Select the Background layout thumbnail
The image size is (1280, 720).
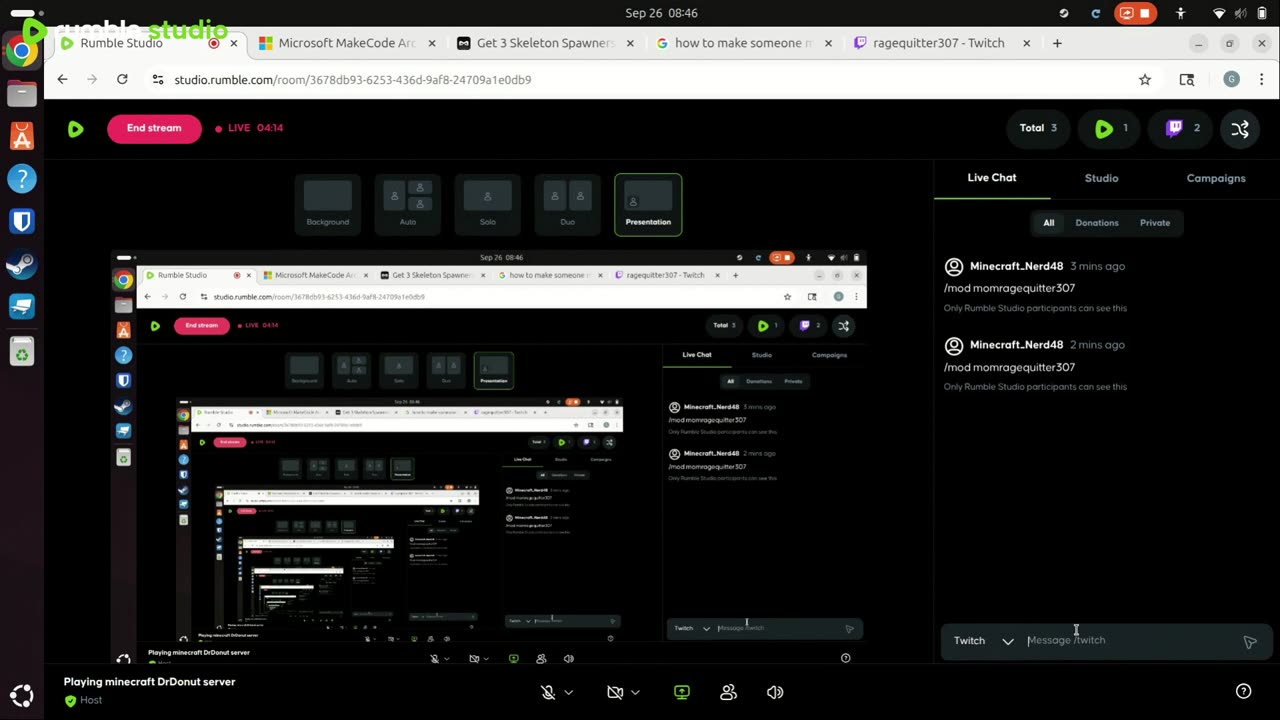328,204
